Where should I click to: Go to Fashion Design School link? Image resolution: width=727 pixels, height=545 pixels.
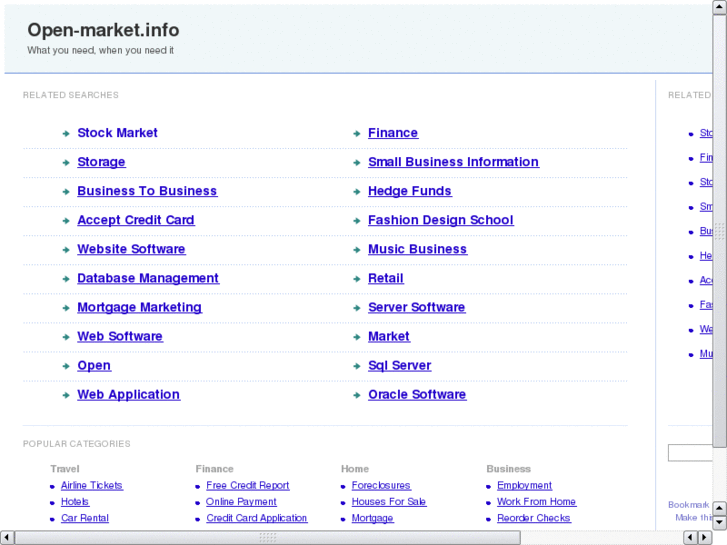coord(440,220)
